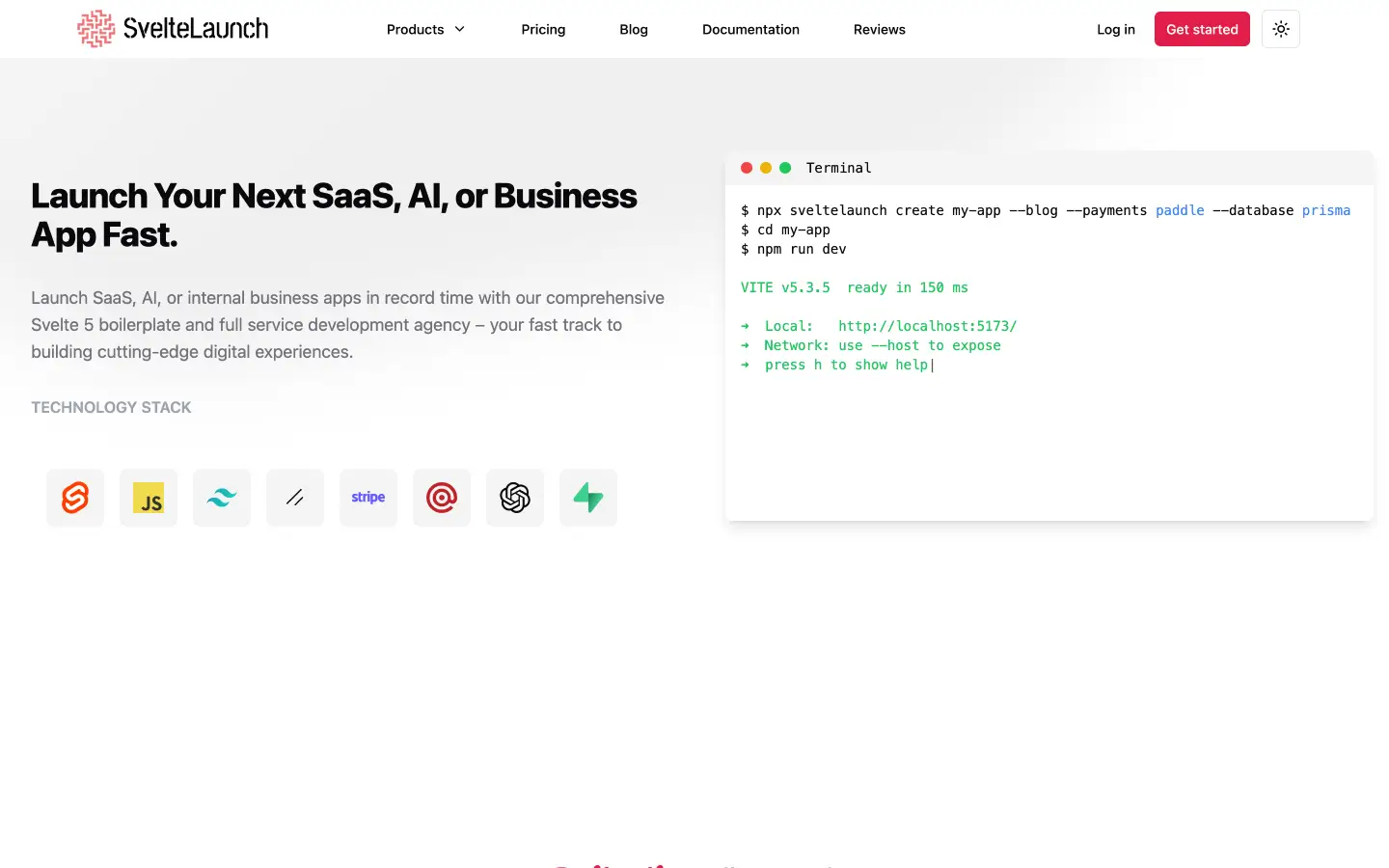Click the hero description paragraph
This screenshot has width=1389, height=868.
[x=347, y=325]
